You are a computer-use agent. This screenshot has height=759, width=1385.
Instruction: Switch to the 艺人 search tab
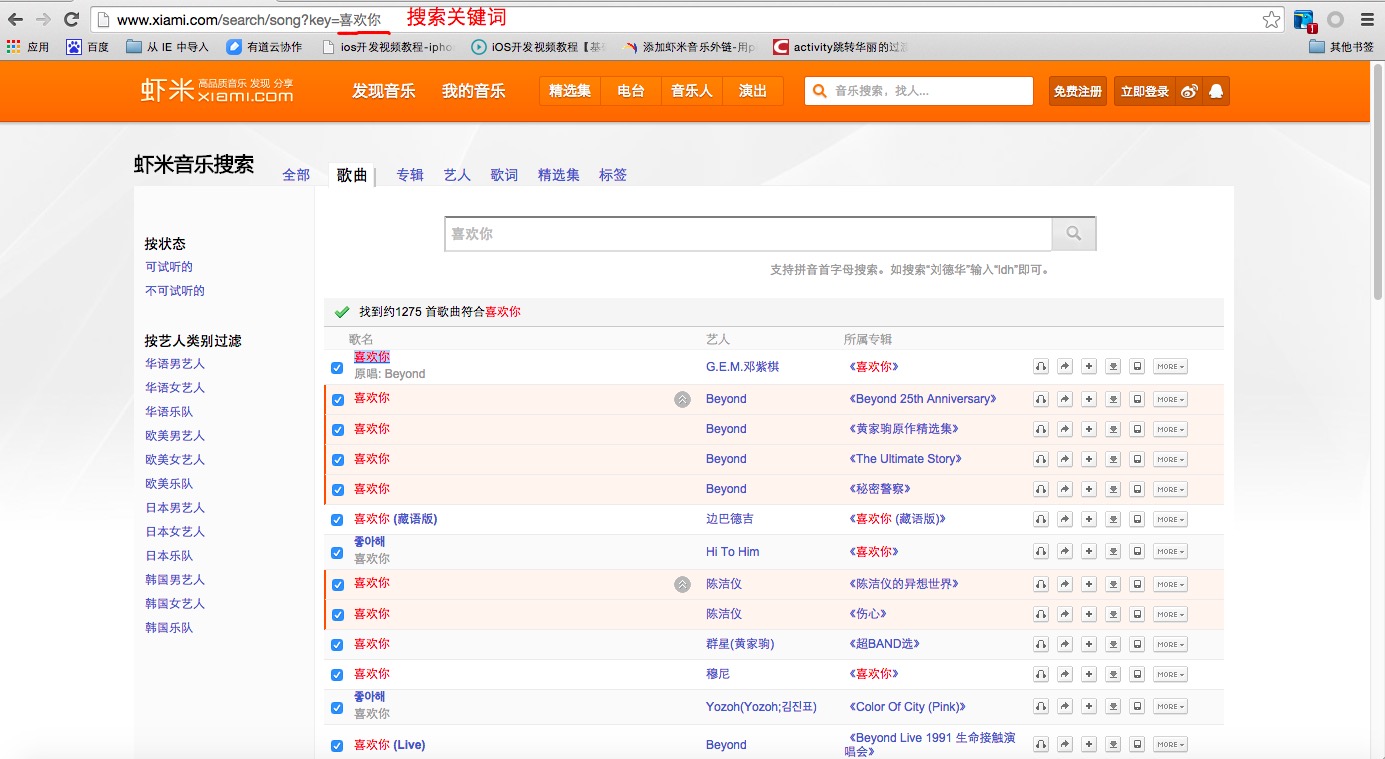[457, 175]
